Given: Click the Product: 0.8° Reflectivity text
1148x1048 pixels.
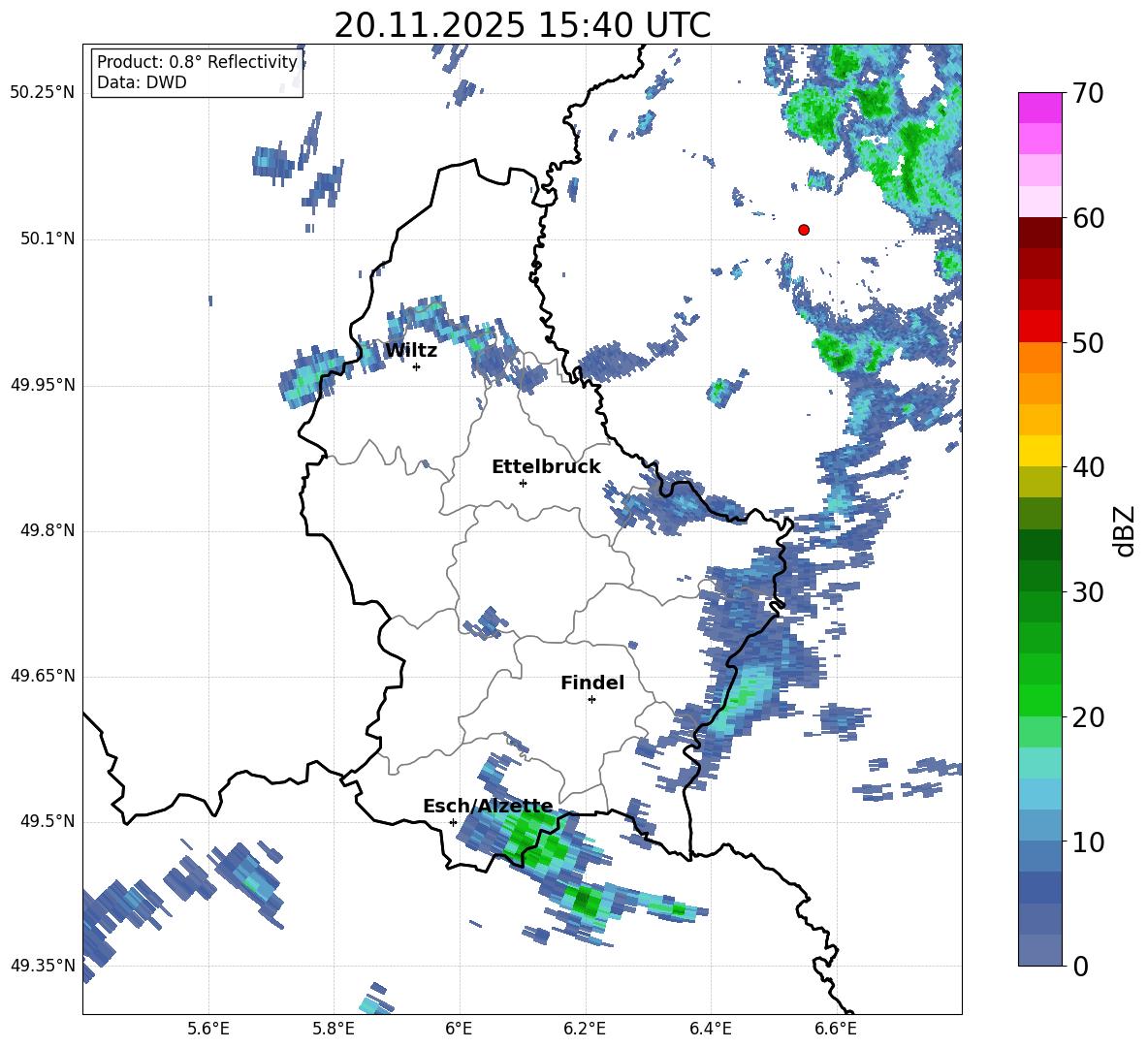Looking at the screenshot, I should coord(197,62).
